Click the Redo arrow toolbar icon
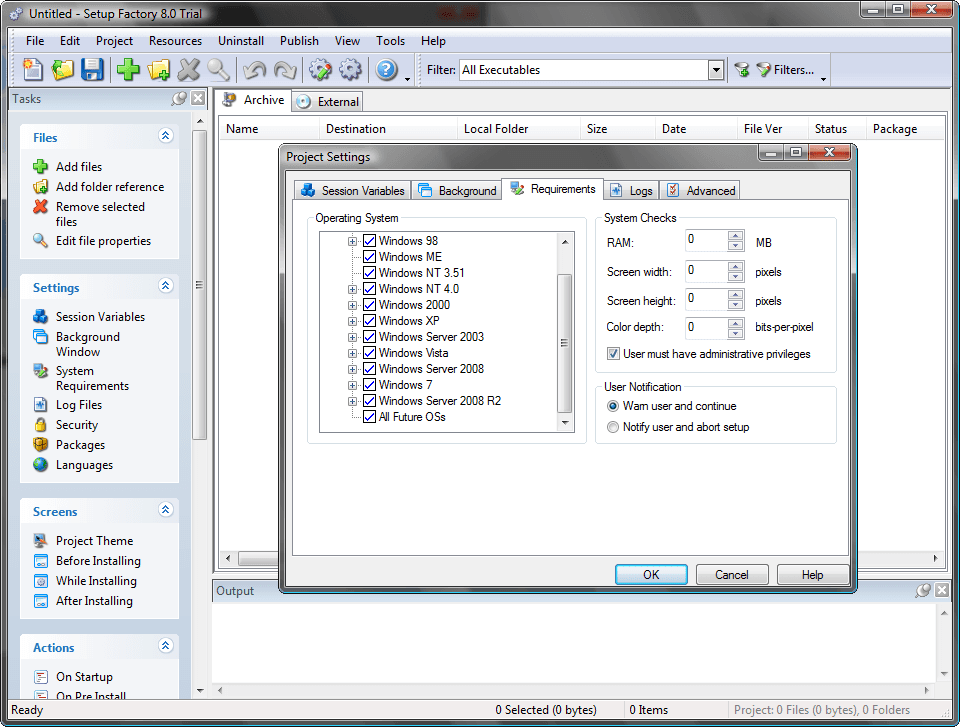 point(285,70)
